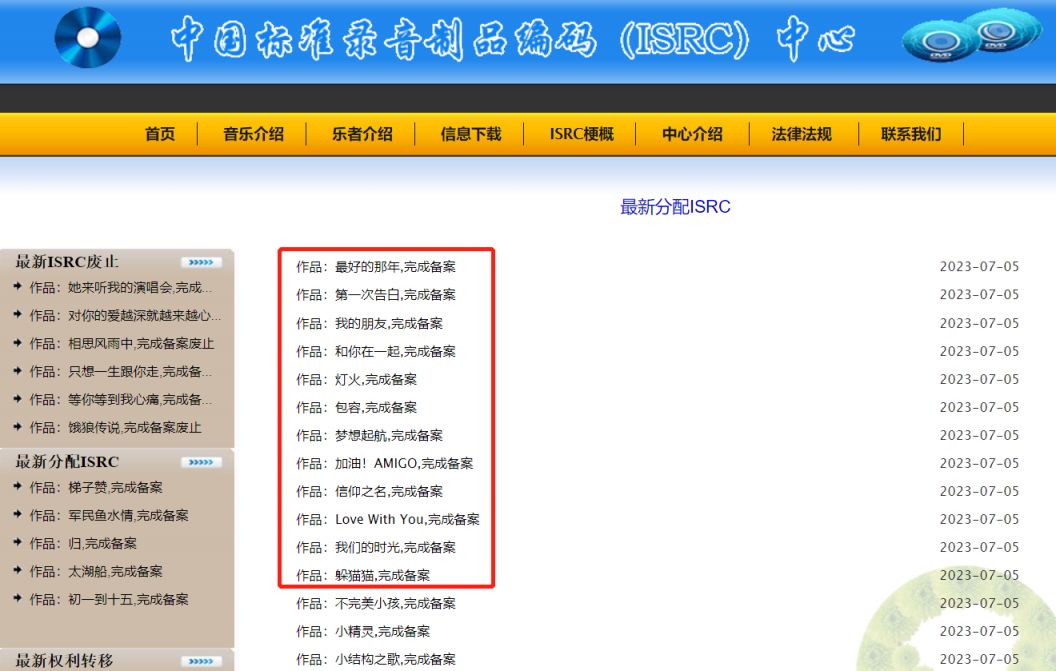The image size is (1056, 671).
Task: Go to 首页 in navigation bar
Action: 160,134
